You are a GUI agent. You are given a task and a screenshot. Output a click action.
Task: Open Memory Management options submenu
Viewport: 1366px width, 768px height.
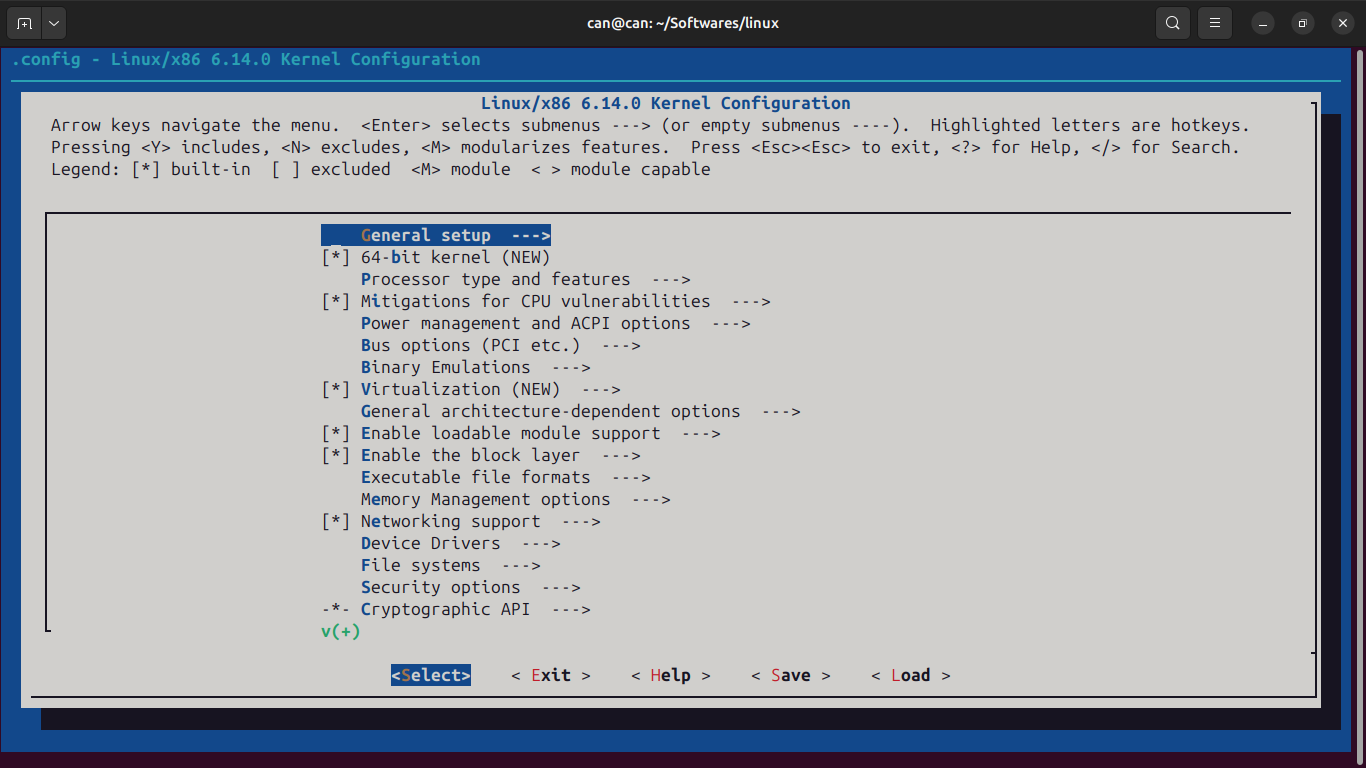pos(516,499)
